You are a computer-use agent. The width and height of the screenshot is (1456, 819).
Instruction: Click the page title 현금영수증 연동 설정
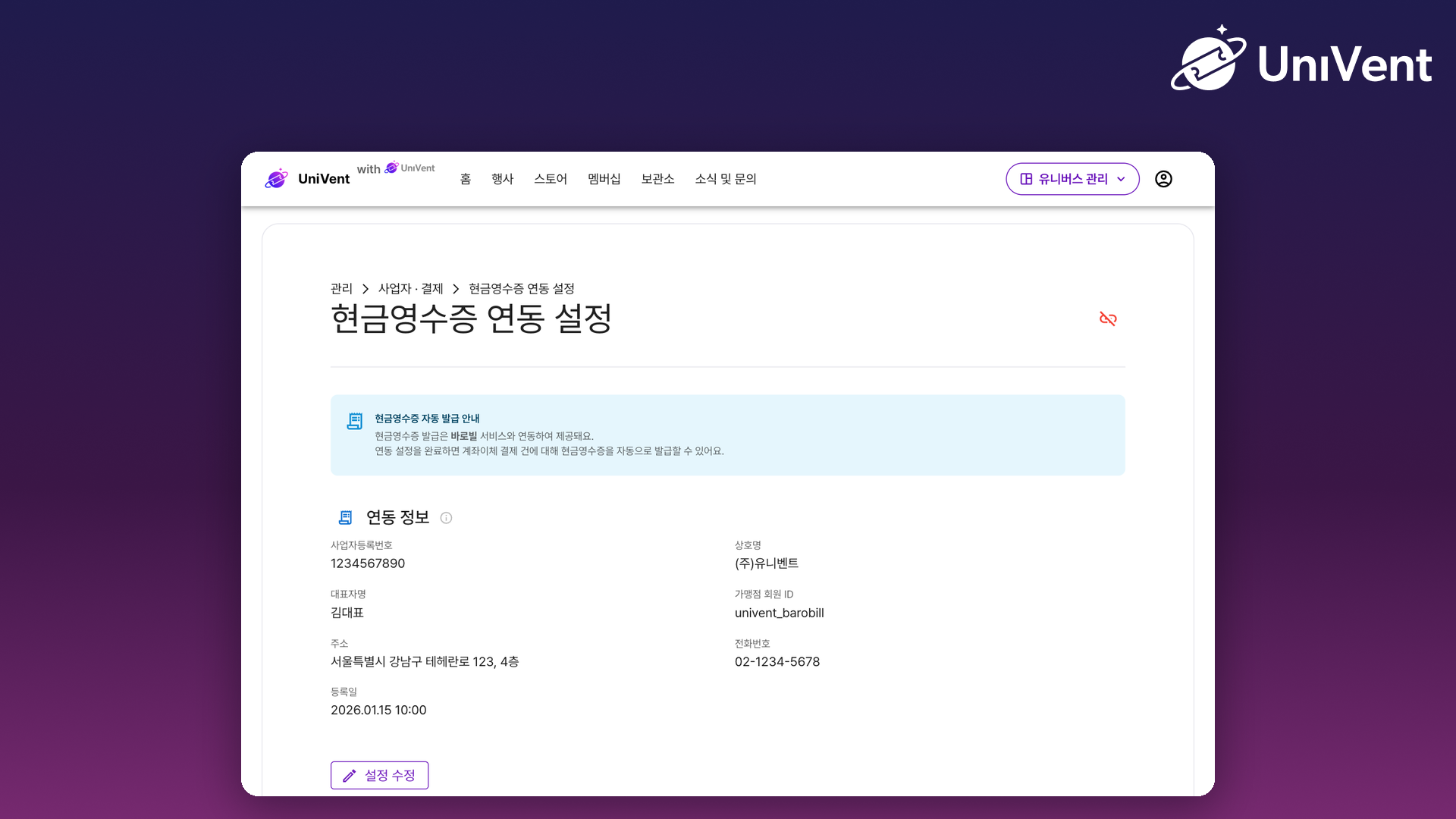[x=471, y=318]
